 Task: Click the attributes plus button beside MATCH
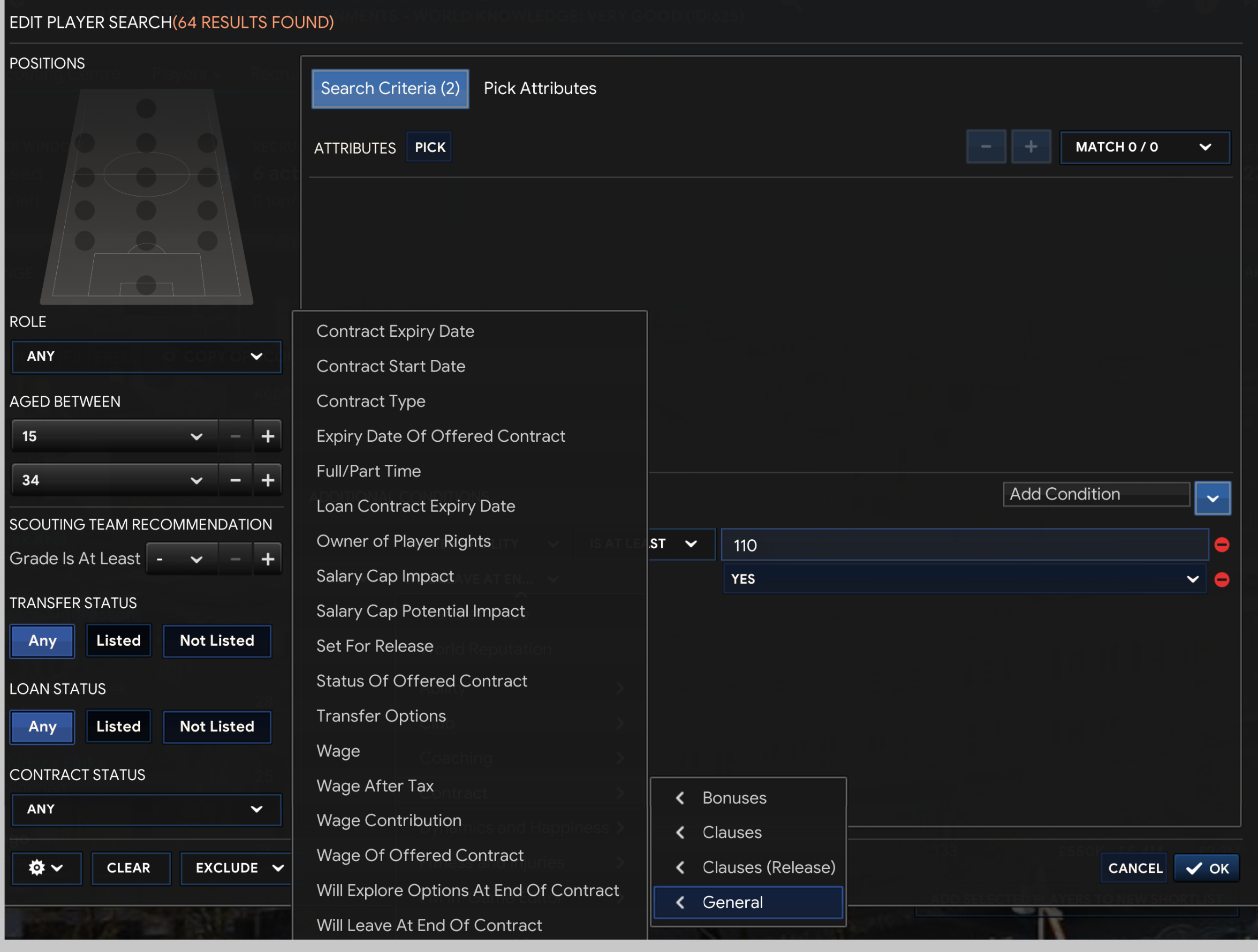pos(1030,147)
